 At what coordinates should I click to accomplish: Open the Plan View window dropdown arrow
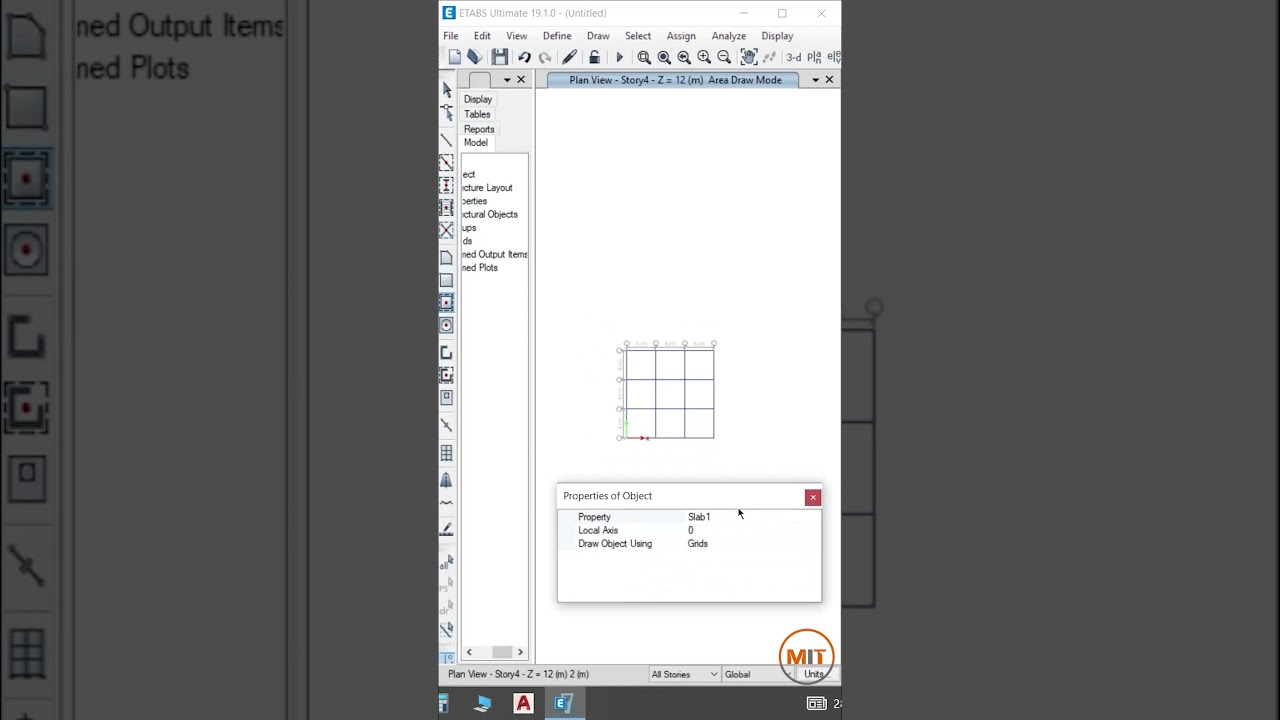[815, 80]
